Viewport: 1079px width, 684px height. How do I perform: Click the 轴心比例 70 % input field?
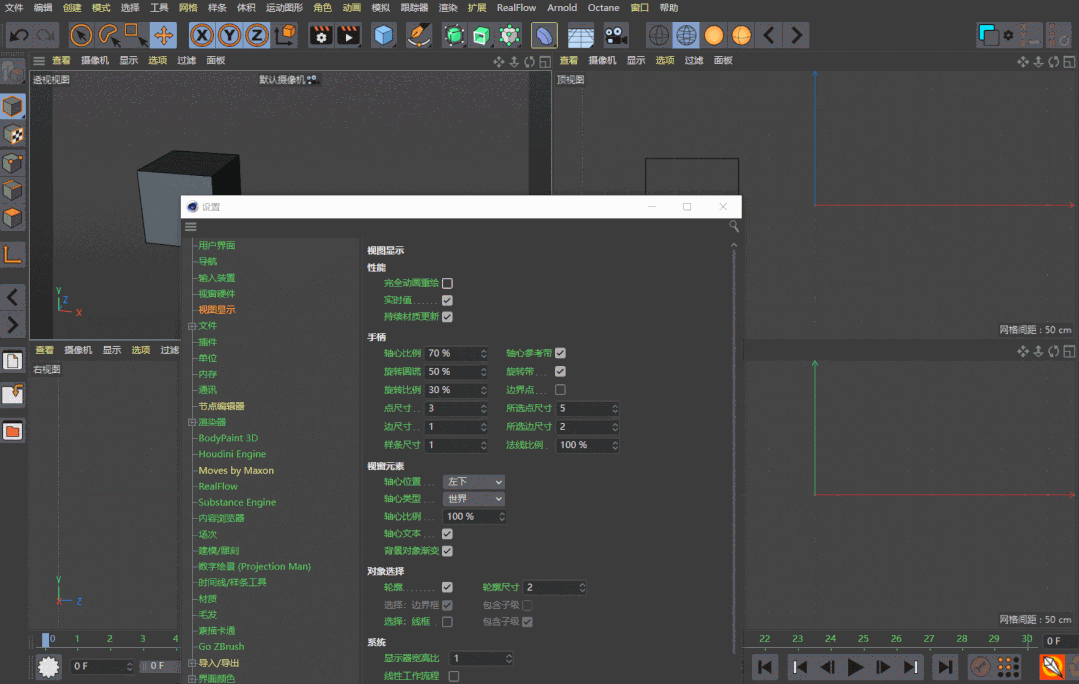(452, 354)
